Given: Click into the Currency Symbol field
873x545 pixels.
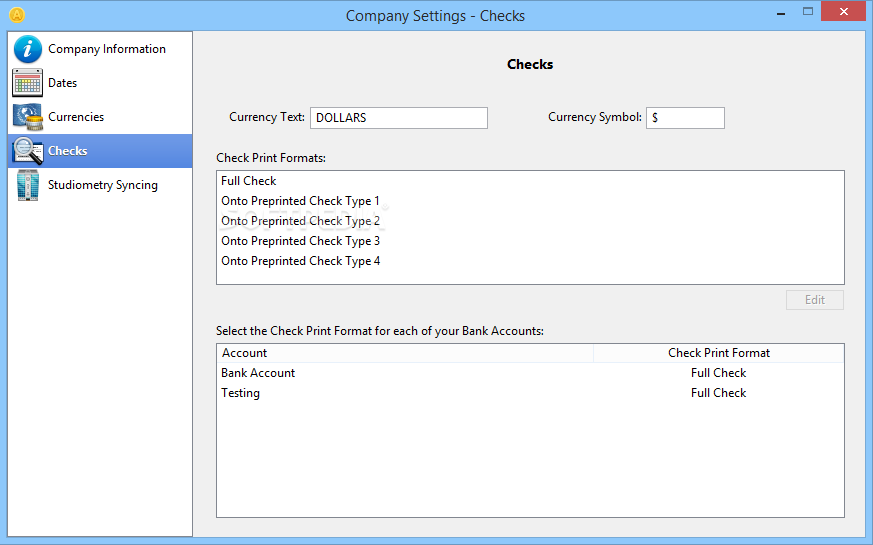Looking at the screenshot, I should tap(685, 118).
